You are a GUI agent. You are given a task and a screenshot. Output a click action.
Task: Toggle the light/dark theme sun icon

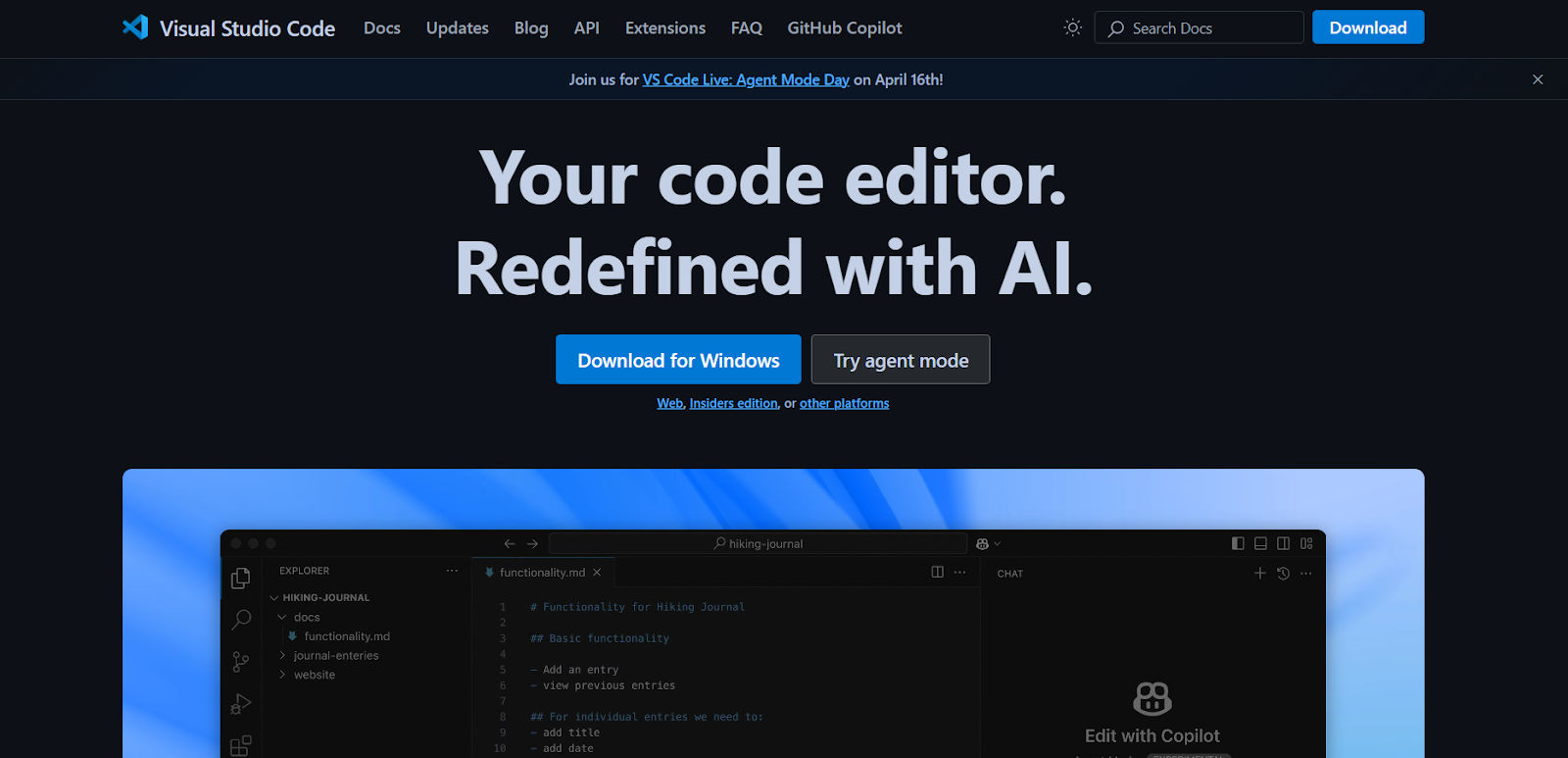pos(1073,27)
